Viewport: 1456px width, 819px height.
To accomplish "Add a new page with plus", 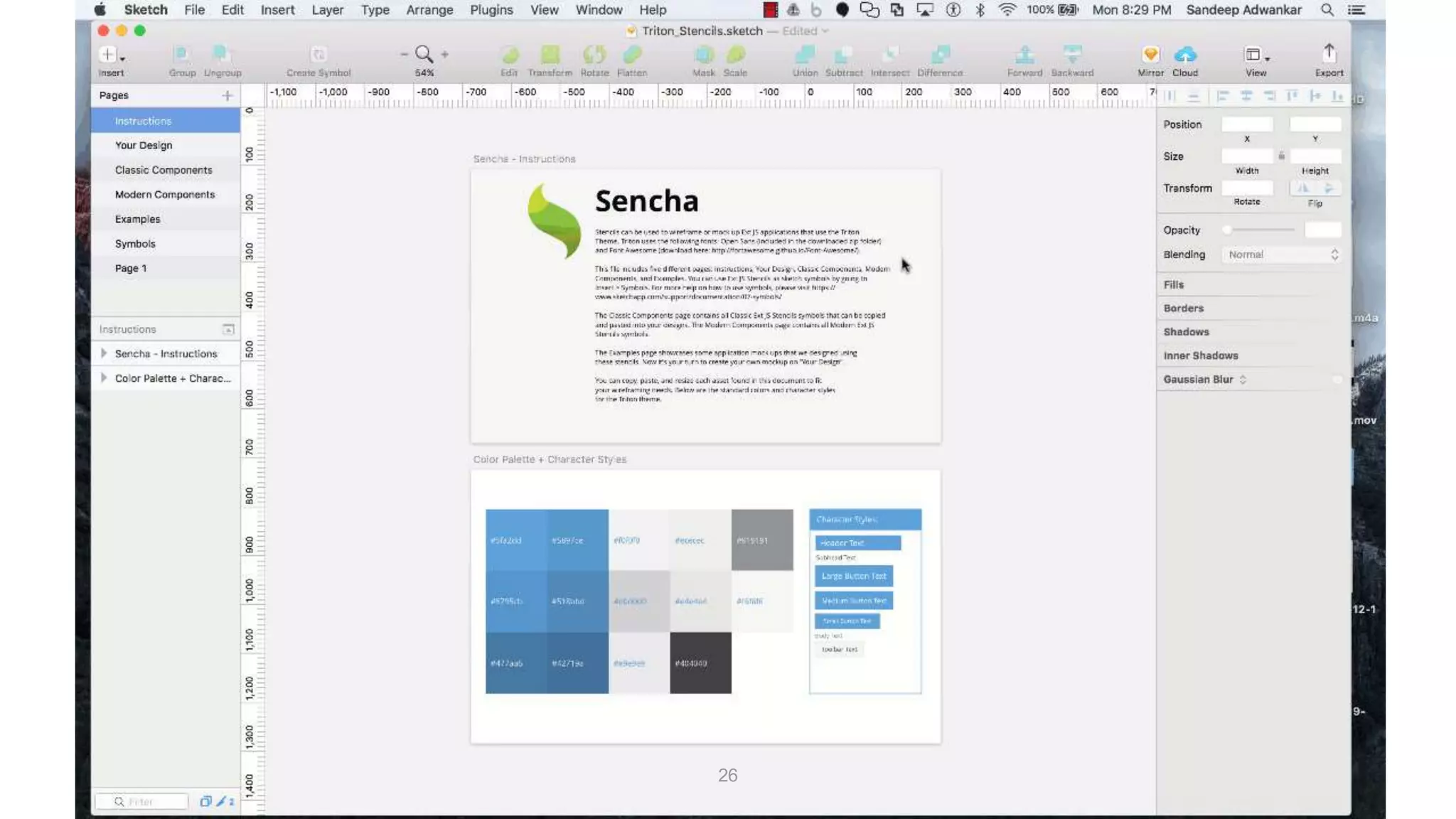I will pyautogui.click(x=227, y=95).
